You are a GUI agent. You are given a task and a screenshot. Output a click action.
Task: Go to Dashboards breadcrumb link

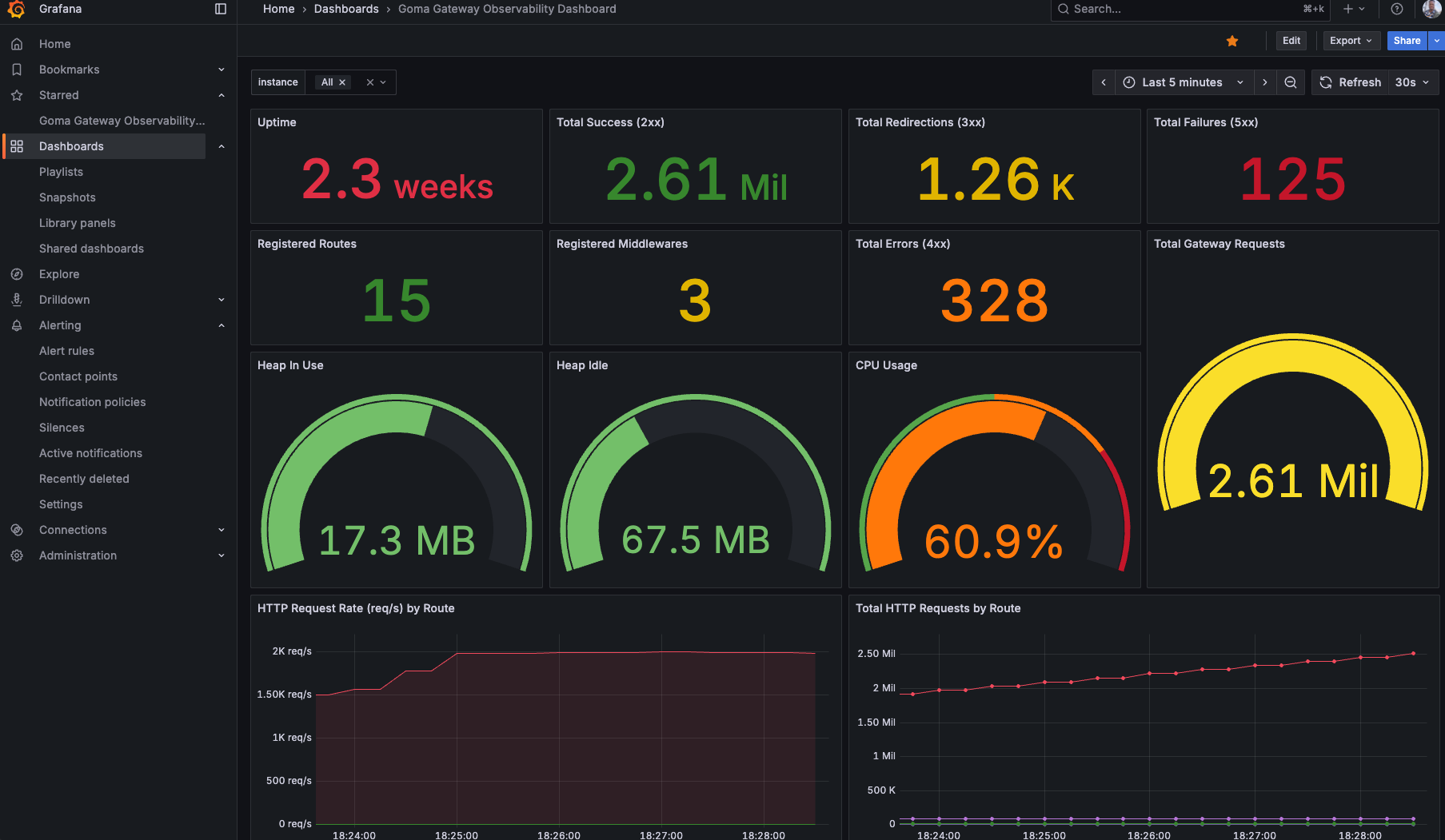(346, 9)
